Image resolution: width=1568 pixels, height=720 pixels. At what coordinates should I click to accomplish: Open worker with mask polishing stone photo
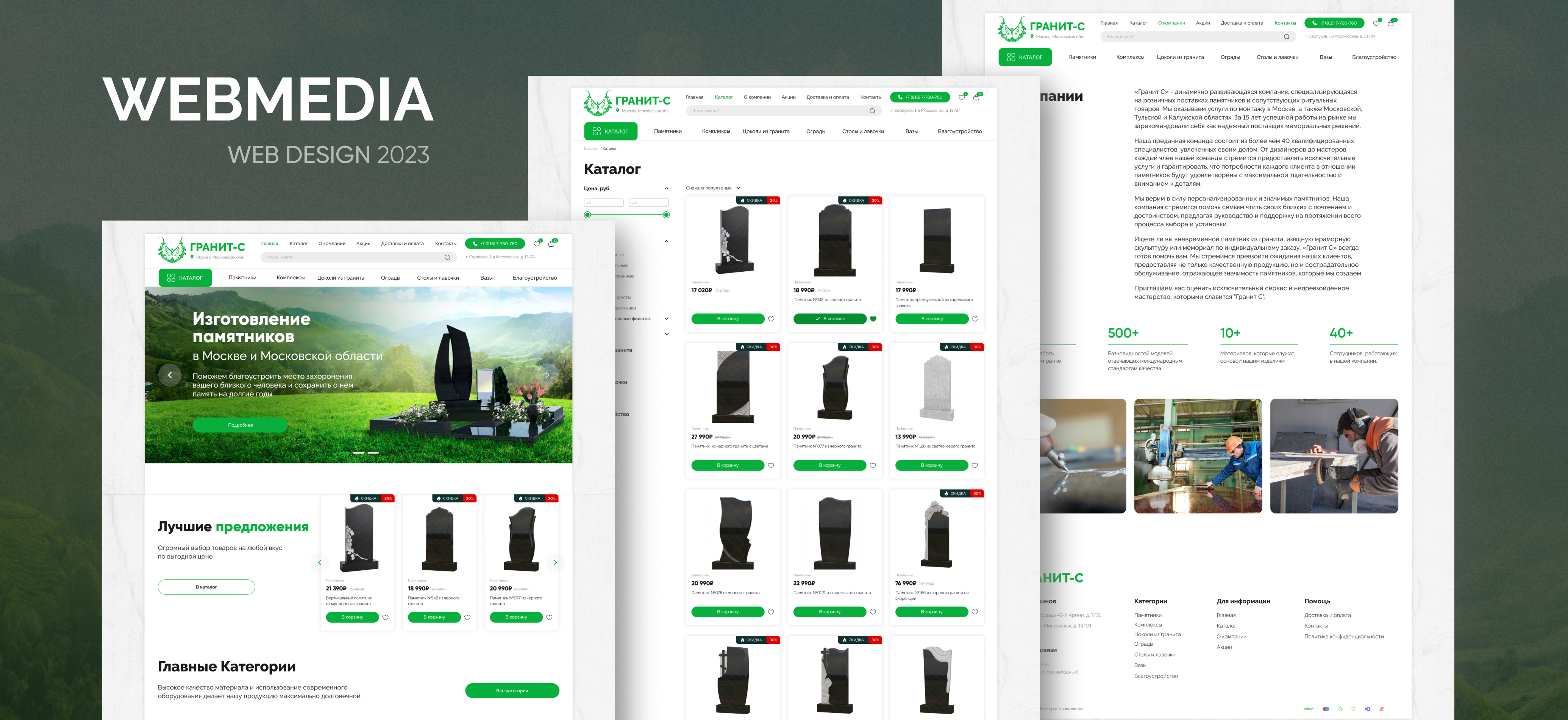[1334, 456]
